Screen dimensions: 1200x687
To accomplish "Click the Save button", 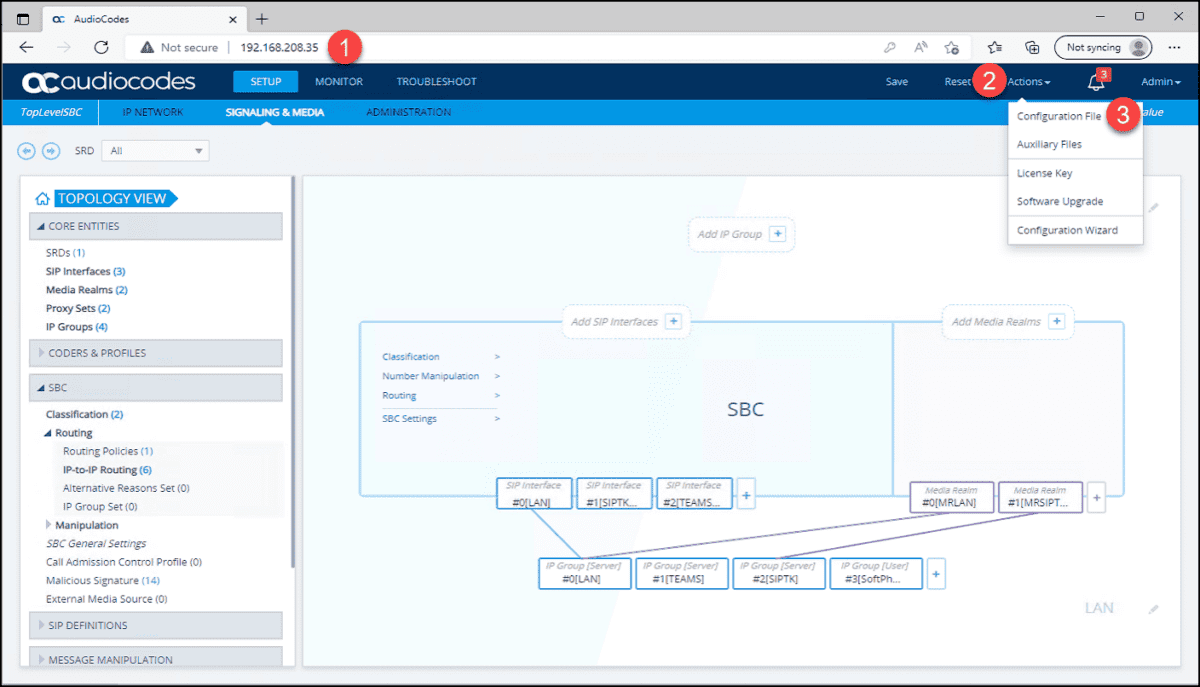I will pos(897,81).
